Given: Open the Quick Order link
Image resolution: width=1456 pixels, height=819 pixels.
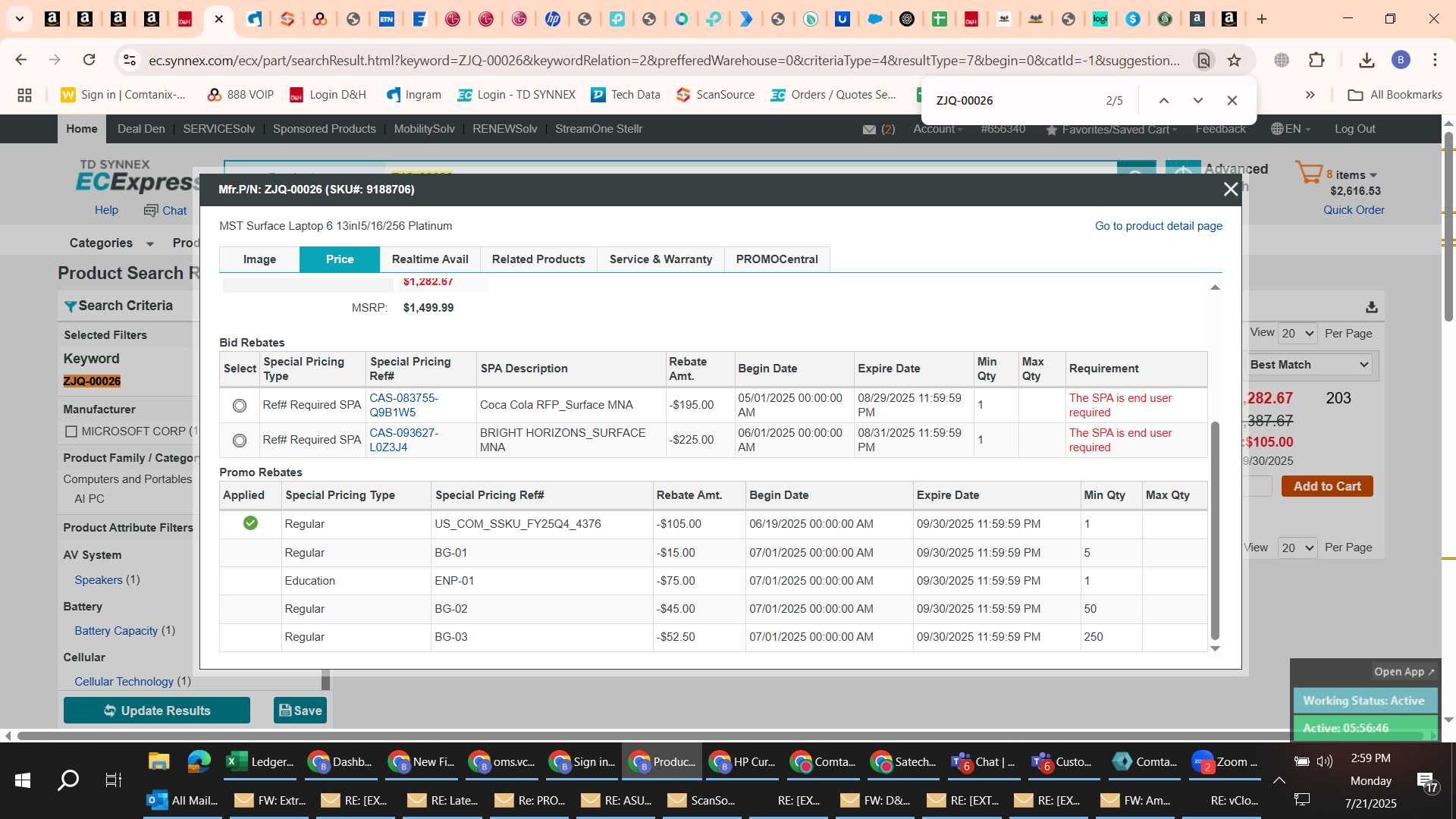Looking at the screenshot, I should (x=1354, y=210).
